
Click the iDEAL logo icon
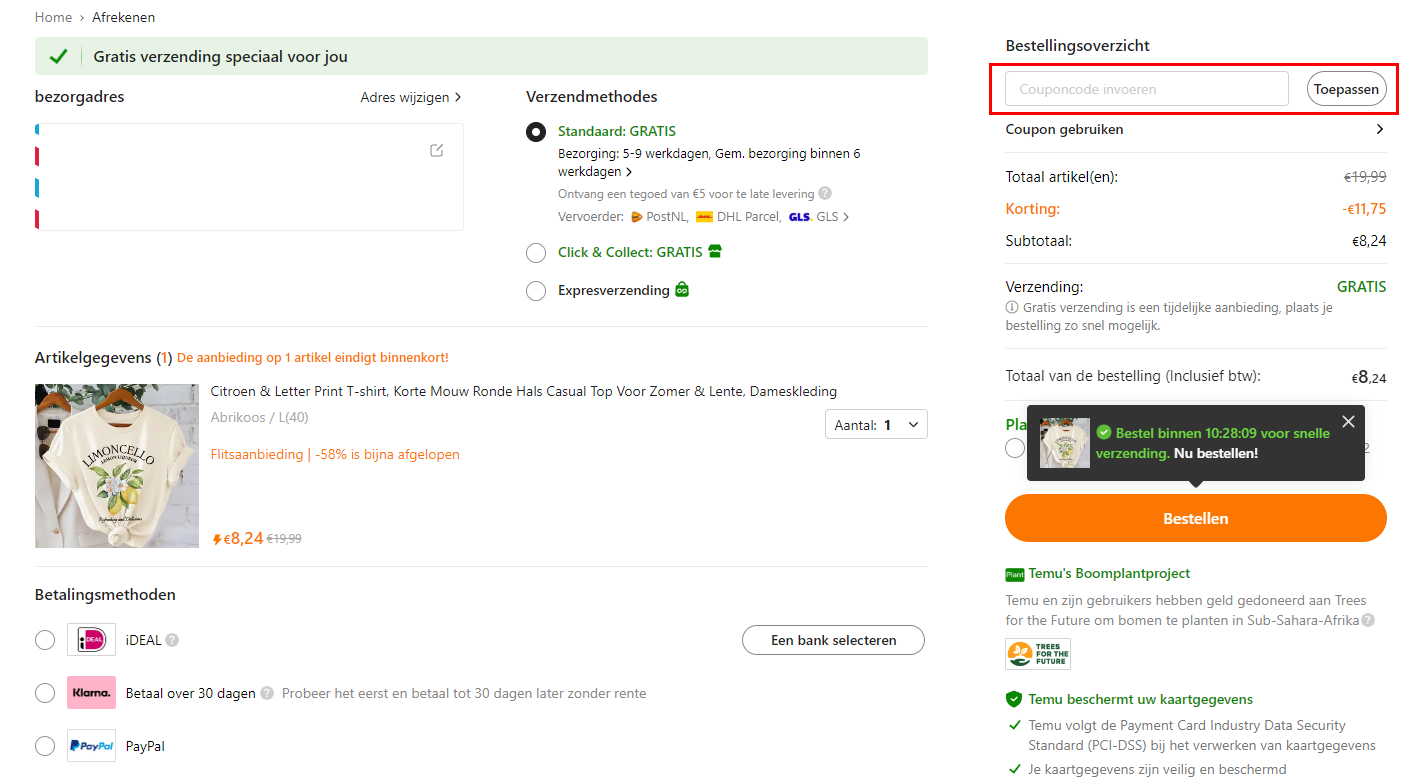[x=91, y=640]
